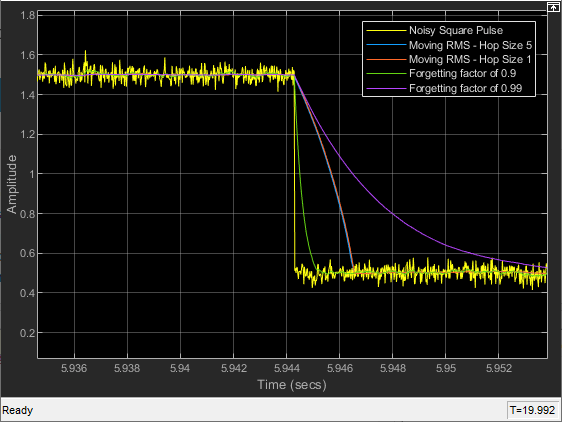Click the 5.952 x-axis tick label
The height and width of the screenshot is (422, 562).
pyautogui.click(x=499, y=368)
